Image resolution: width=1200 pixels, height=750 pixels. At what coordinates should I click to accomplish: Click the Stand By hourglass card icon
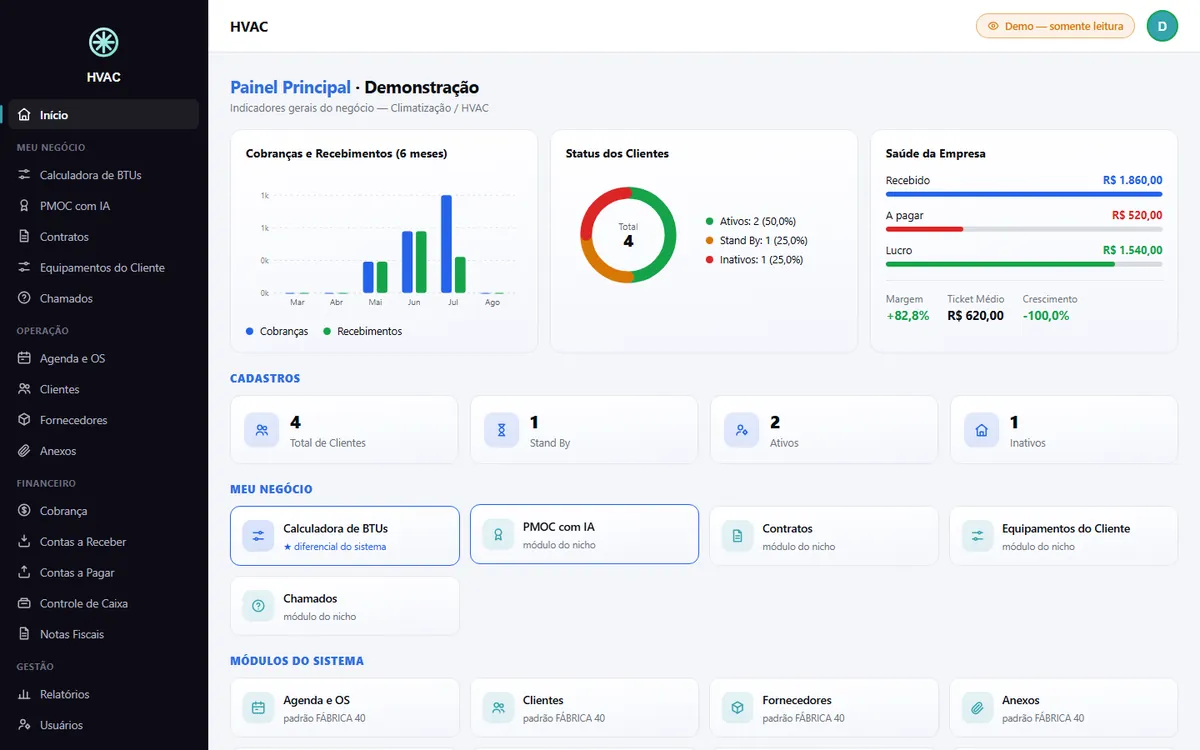501,430
